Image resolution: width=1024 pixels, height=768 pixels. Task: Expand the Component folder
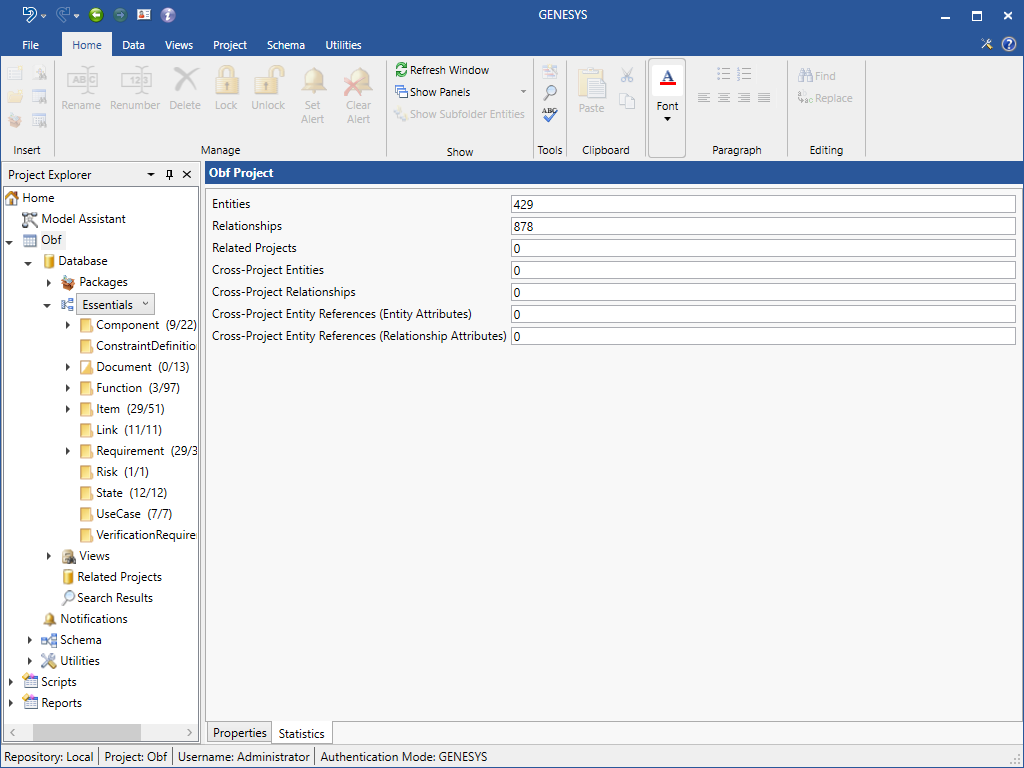[x=68, y=325]
